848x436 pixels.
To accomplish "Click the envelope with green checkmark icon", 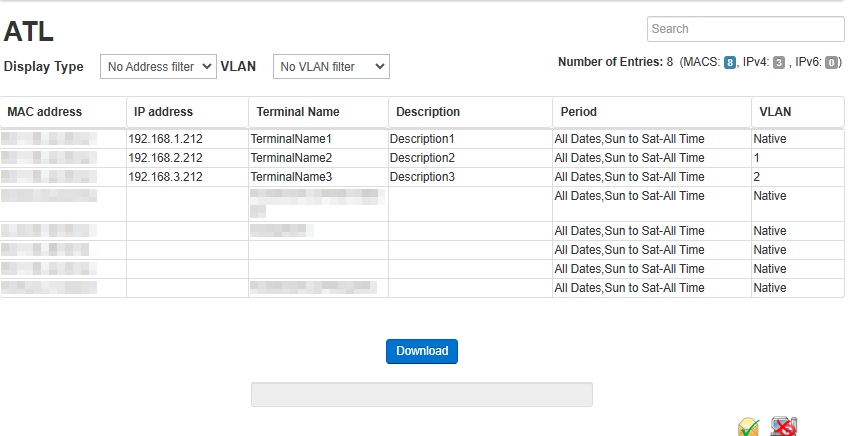I will [x=749, y=427].
